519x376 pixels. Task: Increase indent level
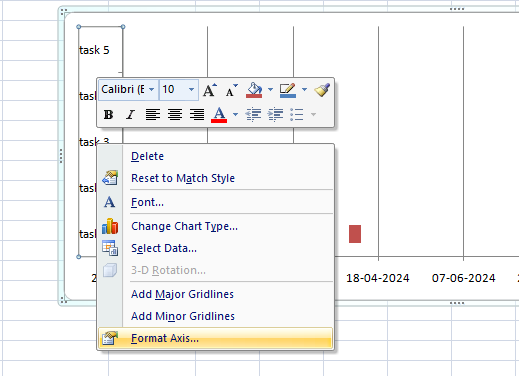pos(275,115)
